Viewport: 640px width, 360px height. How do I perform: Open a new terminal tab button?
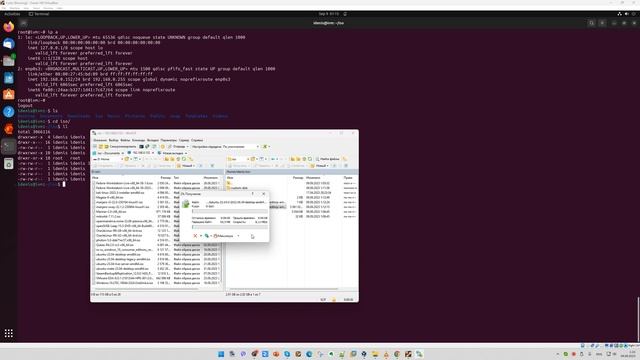tap(23, 23)
